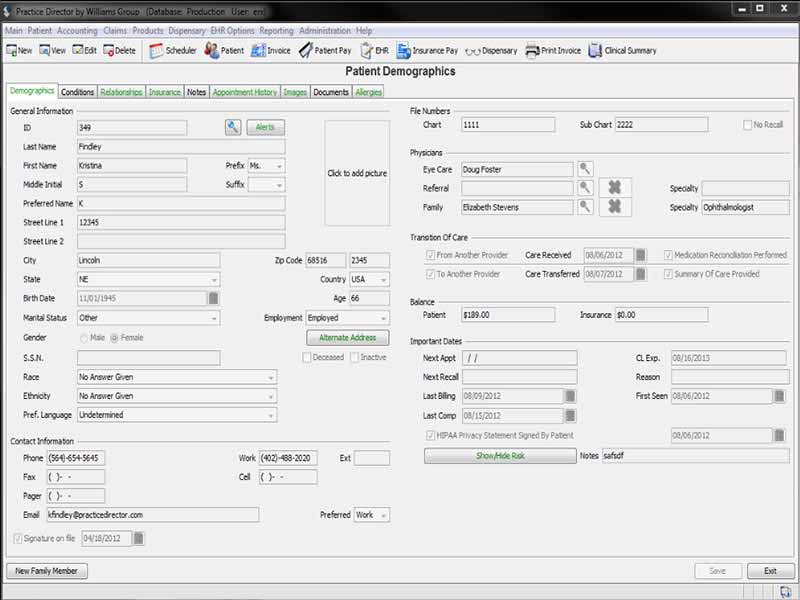Open the Dispensary glasses icon

click(x=472, y=51)
